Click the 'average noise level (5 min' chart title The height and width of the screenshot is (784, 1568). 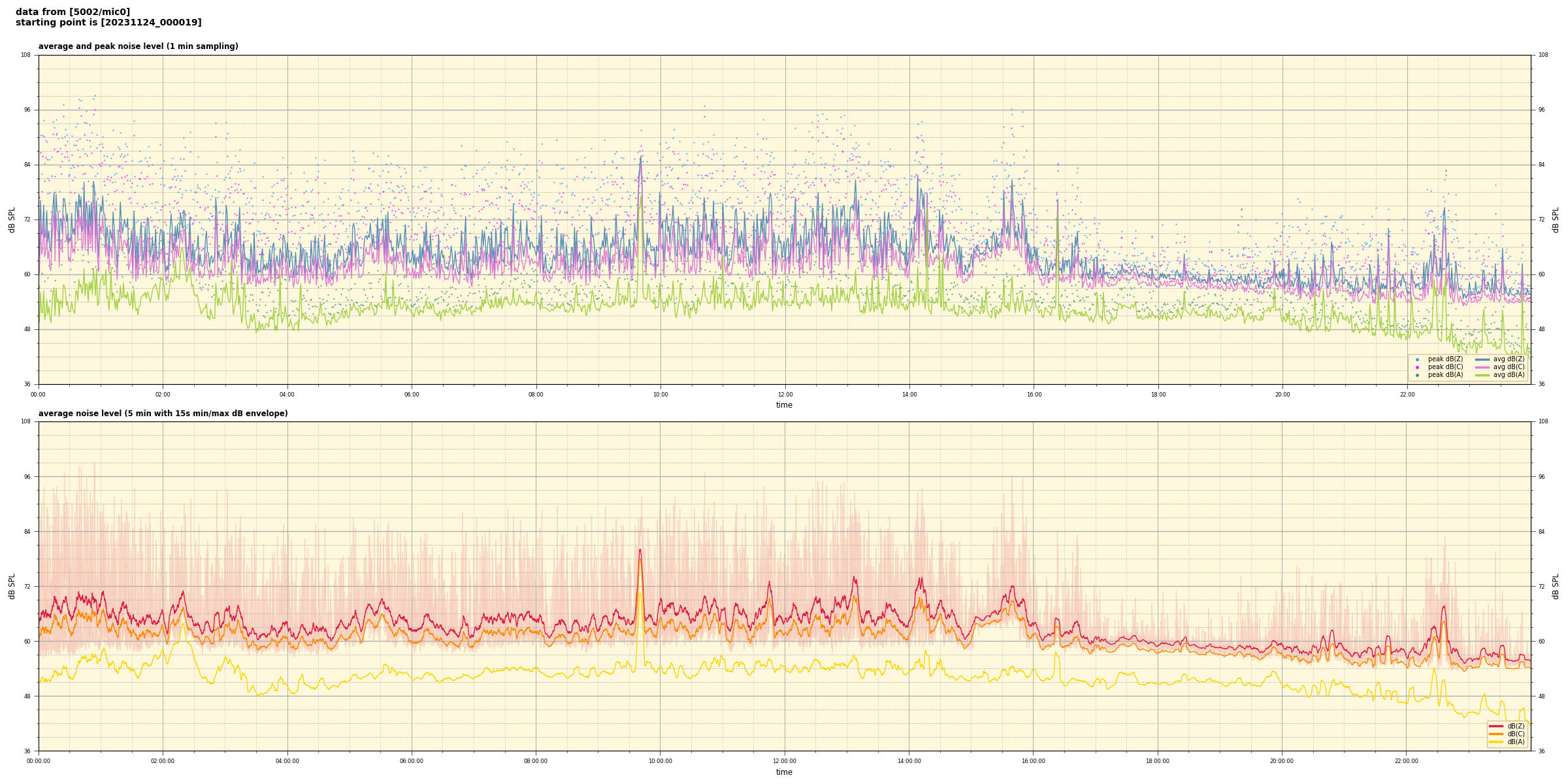coord(163,414)
